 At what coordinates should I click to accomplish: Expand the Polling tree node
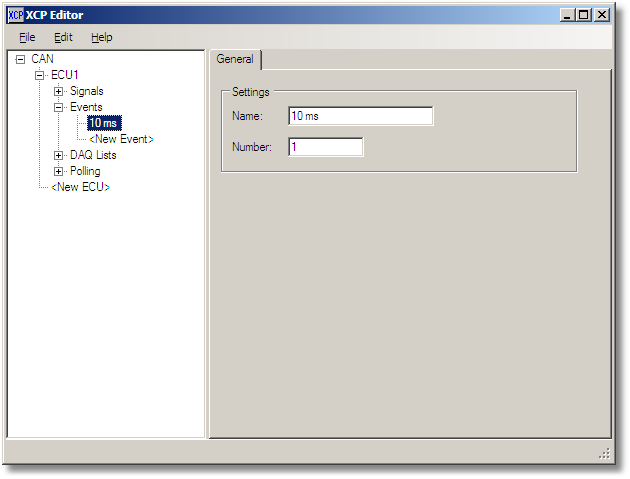(x=58, y=172)
